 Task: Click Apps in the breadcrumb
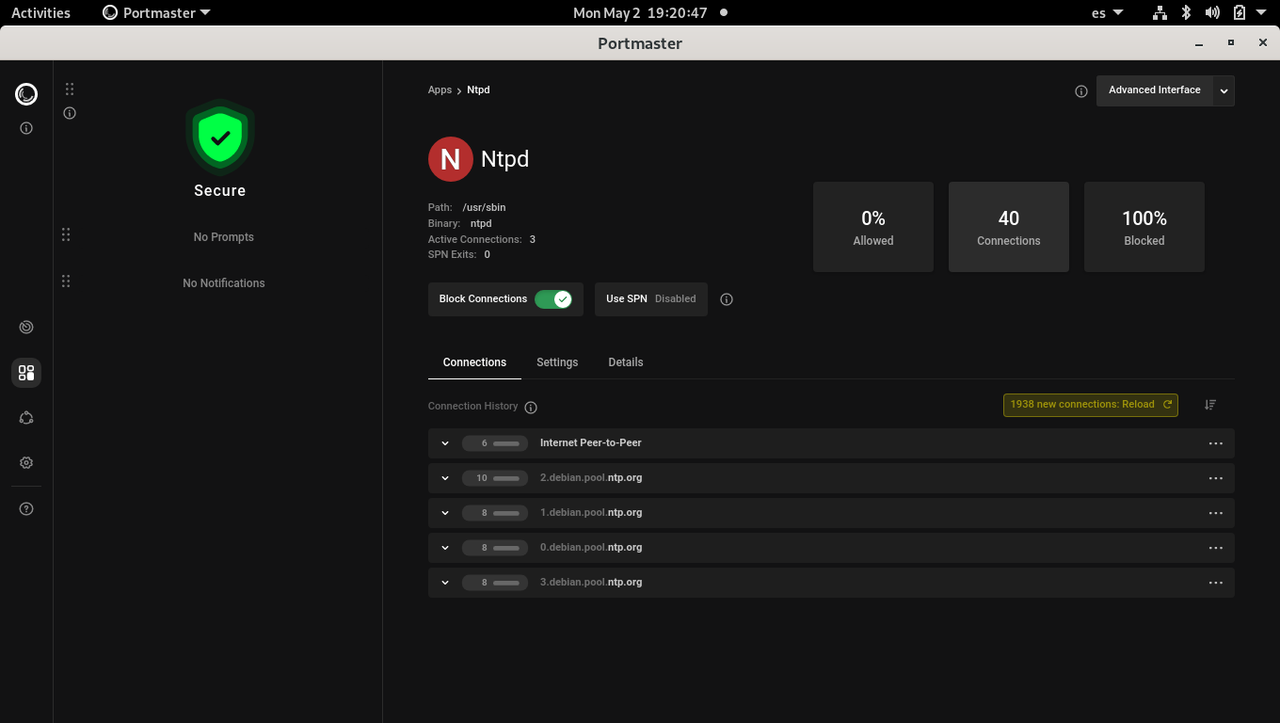point(440,90)
